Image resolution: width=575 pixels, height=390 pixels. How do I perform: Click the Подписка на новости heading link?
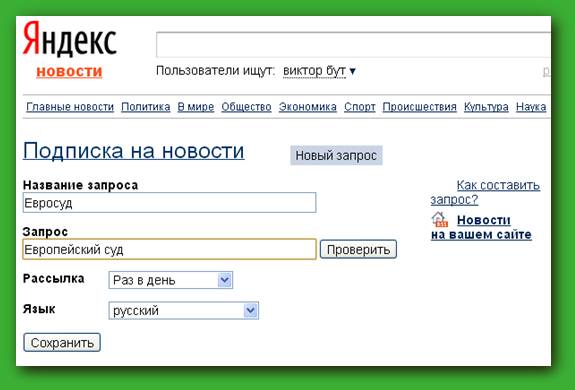click(x=133, y=151)
